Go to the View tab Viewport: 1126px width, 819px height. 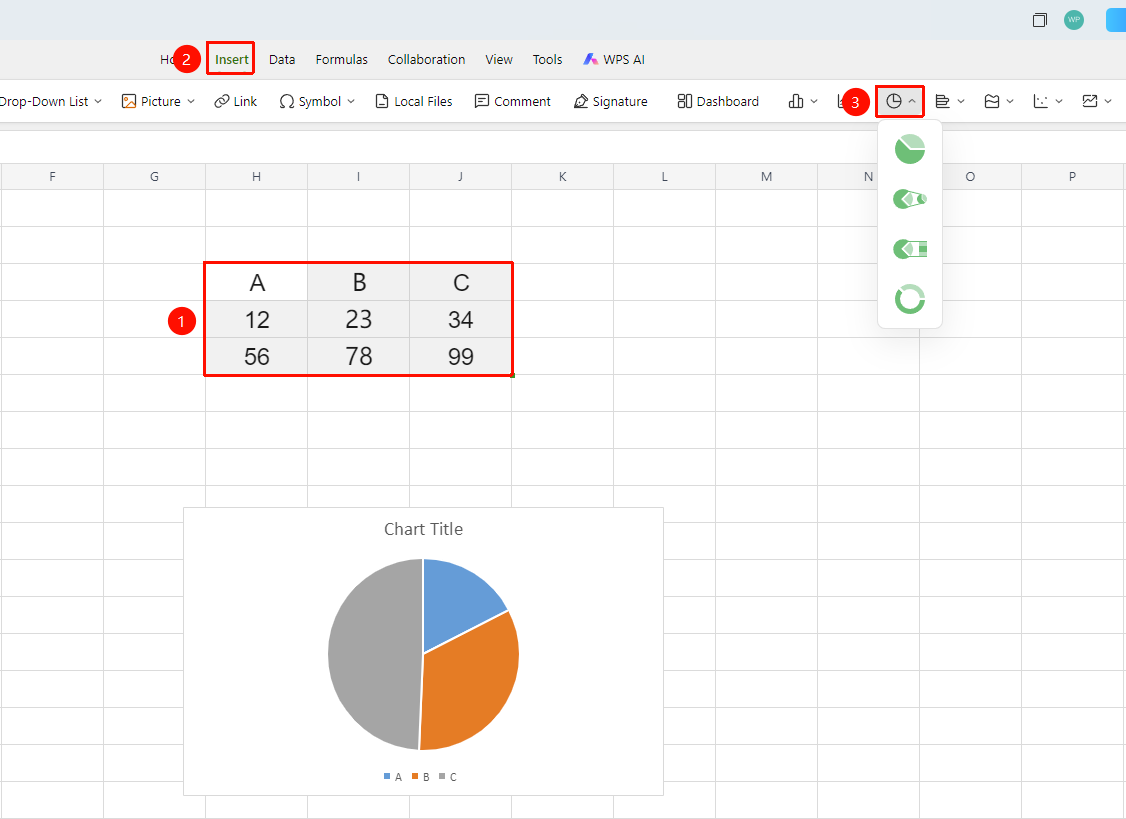[499, 60]
